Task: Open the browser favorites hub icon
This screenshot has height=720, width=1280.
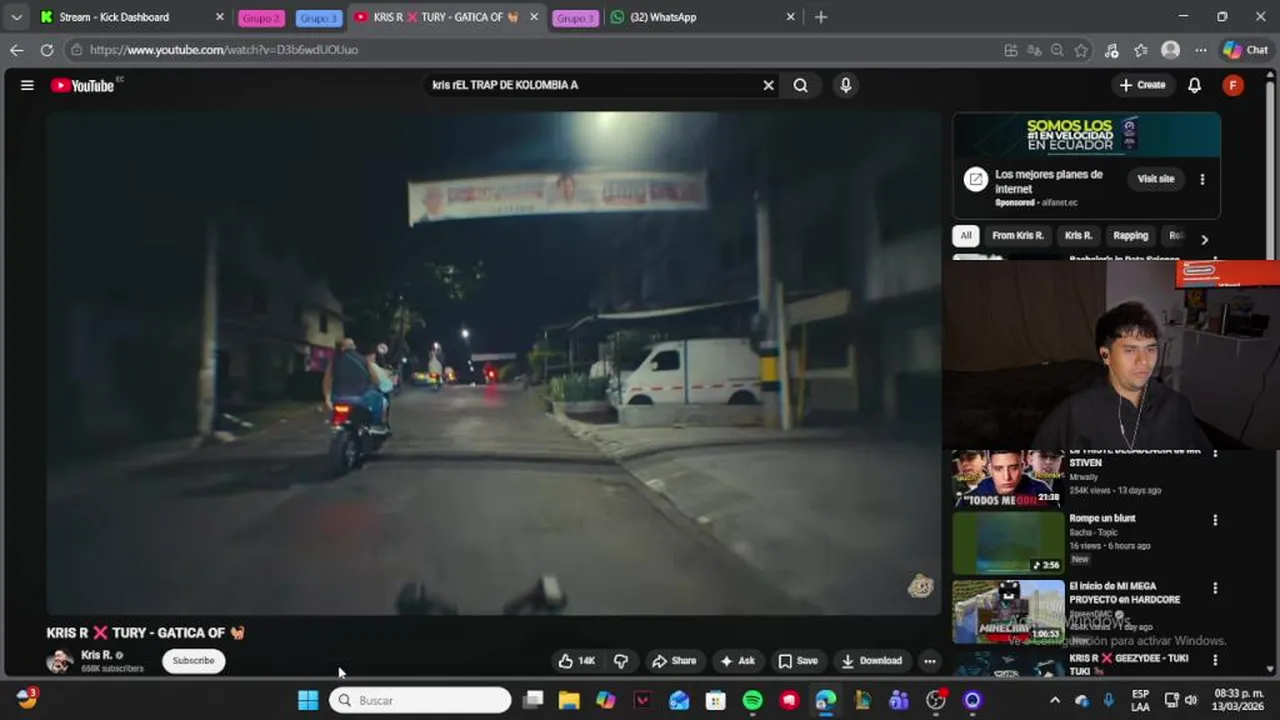Action: [x=1141, y=50]
